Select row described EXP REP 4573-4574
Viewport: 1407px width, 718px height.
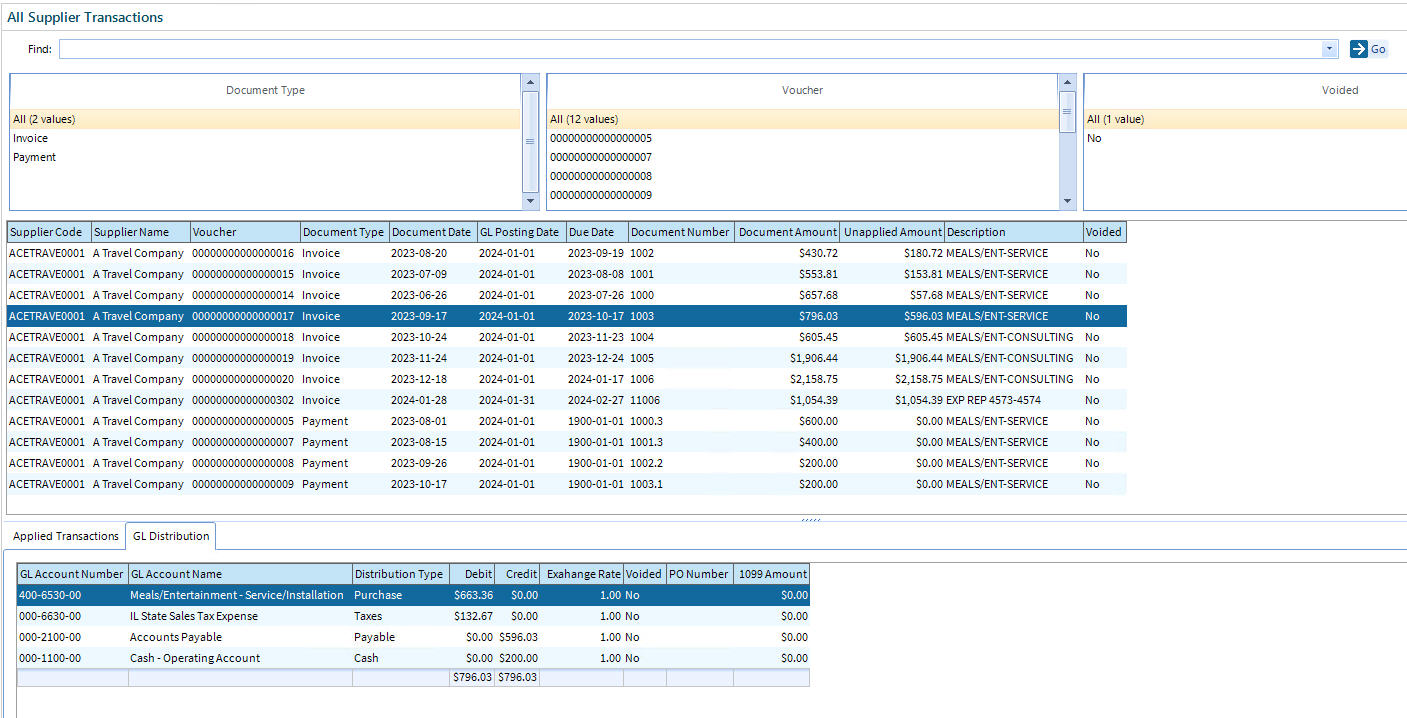pyautogui.click(x=567, y=400)
